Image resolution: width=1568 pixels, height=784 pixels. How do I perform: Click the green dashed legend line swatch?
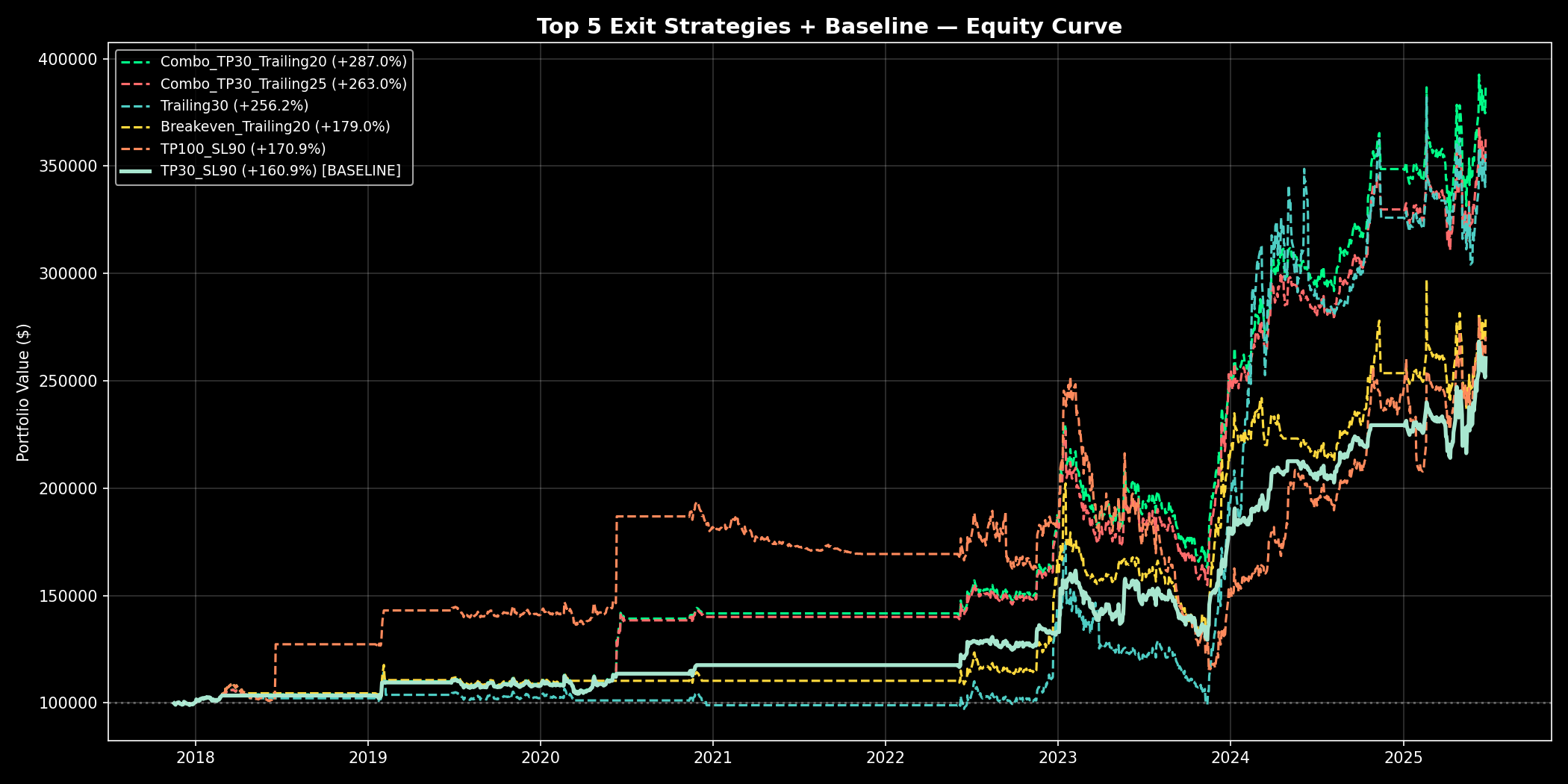click(136, 62)
